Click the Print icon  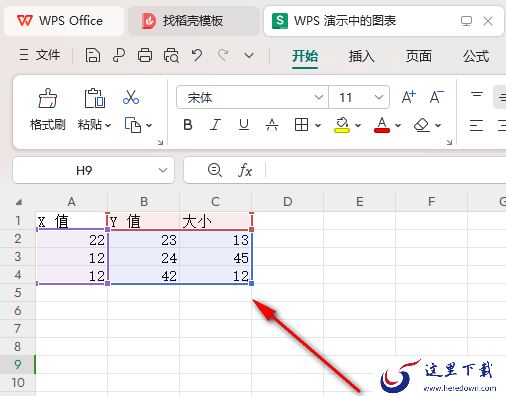[145, 55]
